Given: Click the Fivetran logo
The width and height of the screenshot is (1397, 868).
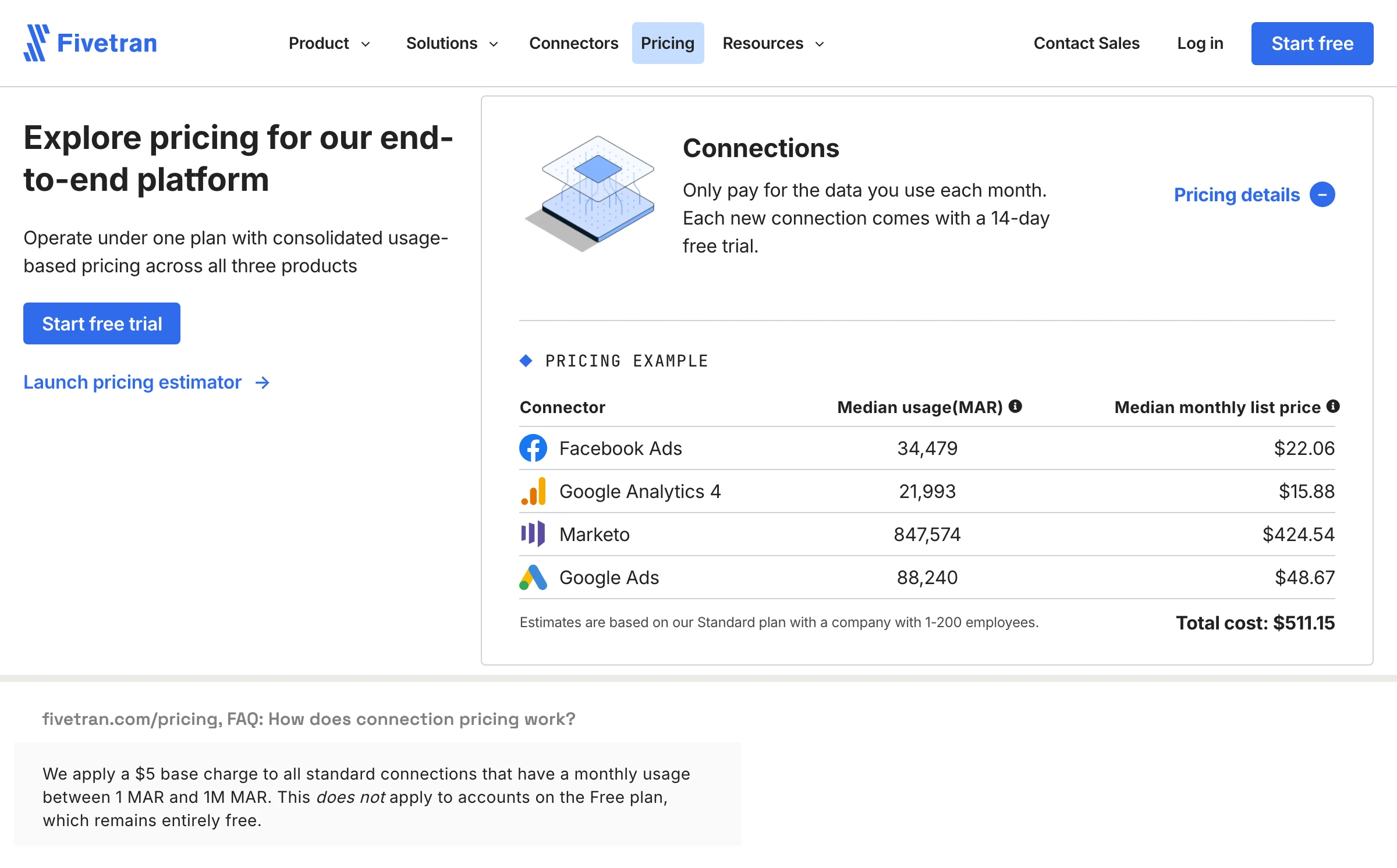Looking at the screenshot, I should click(90, 43).
